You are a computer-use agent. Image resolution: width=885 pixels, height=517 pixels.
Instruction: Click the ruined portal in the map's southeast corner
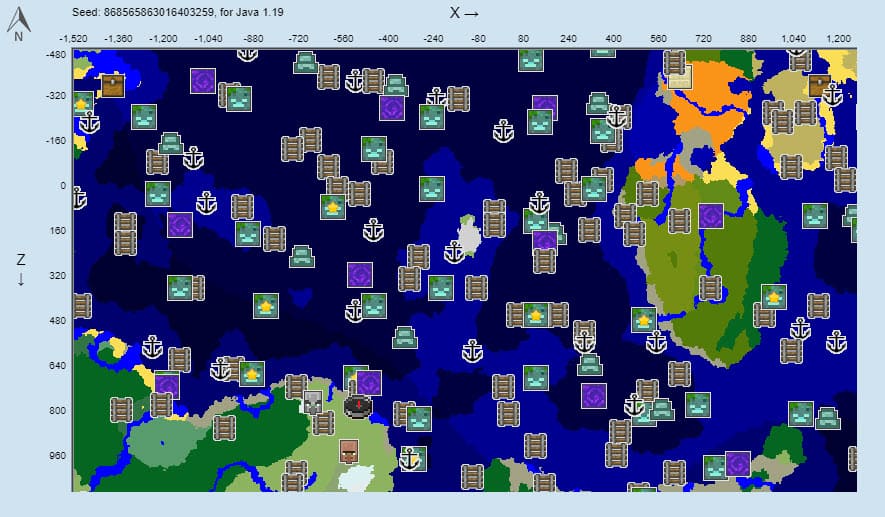[x=738, y=464]
